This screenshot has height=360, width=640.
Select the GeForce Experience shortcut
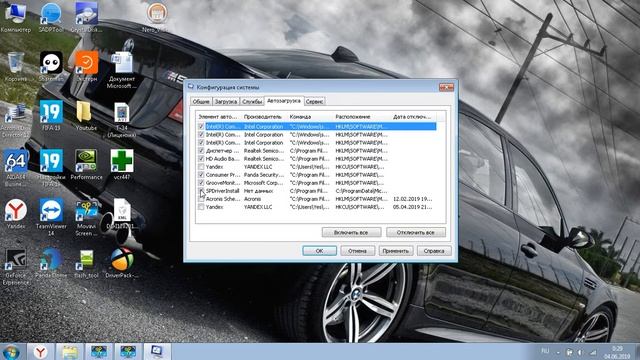pyautogui.click(x=16, y=267)
